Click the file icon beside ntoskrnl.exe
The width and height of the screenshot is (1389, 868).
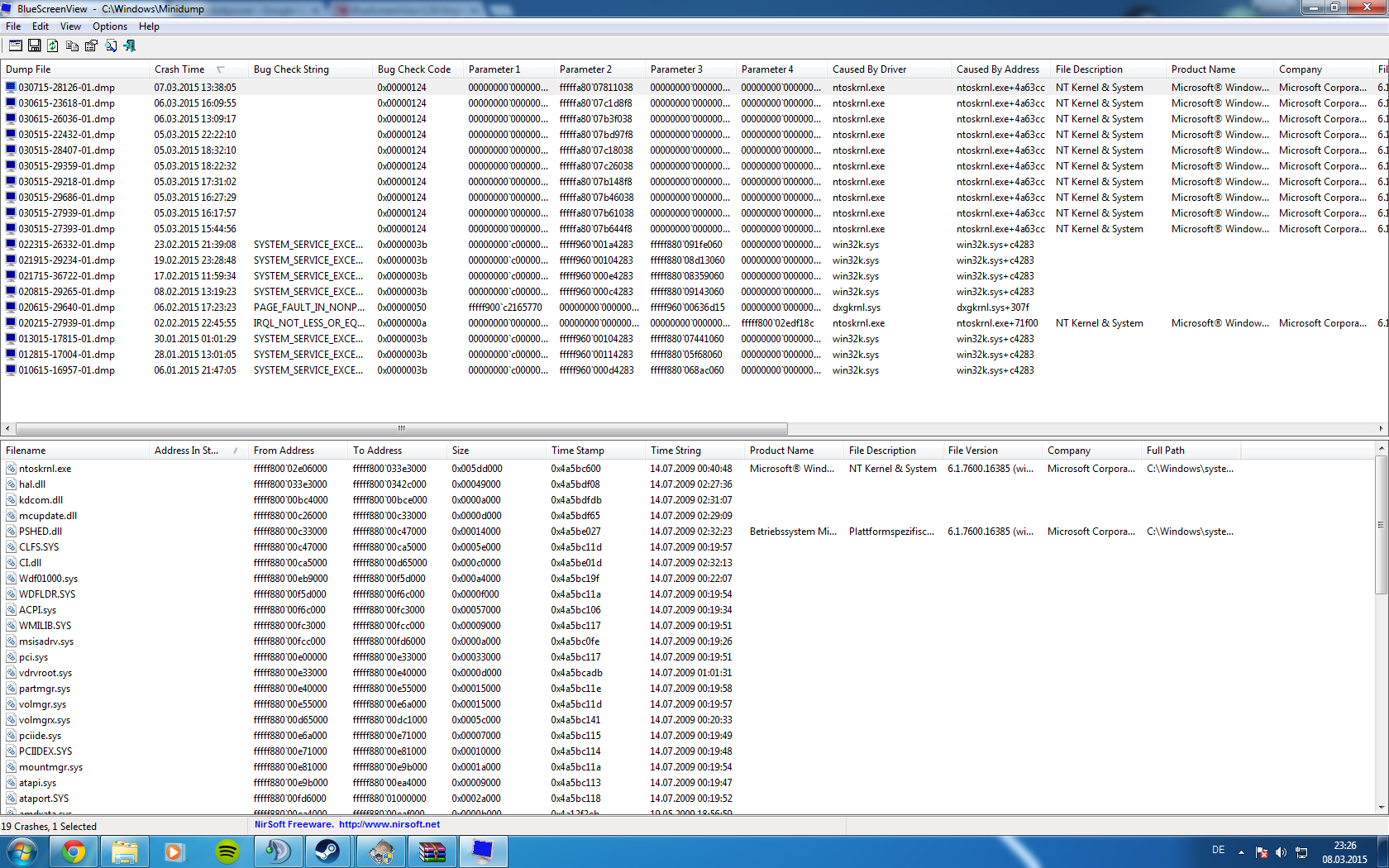[x=11, y=468]
